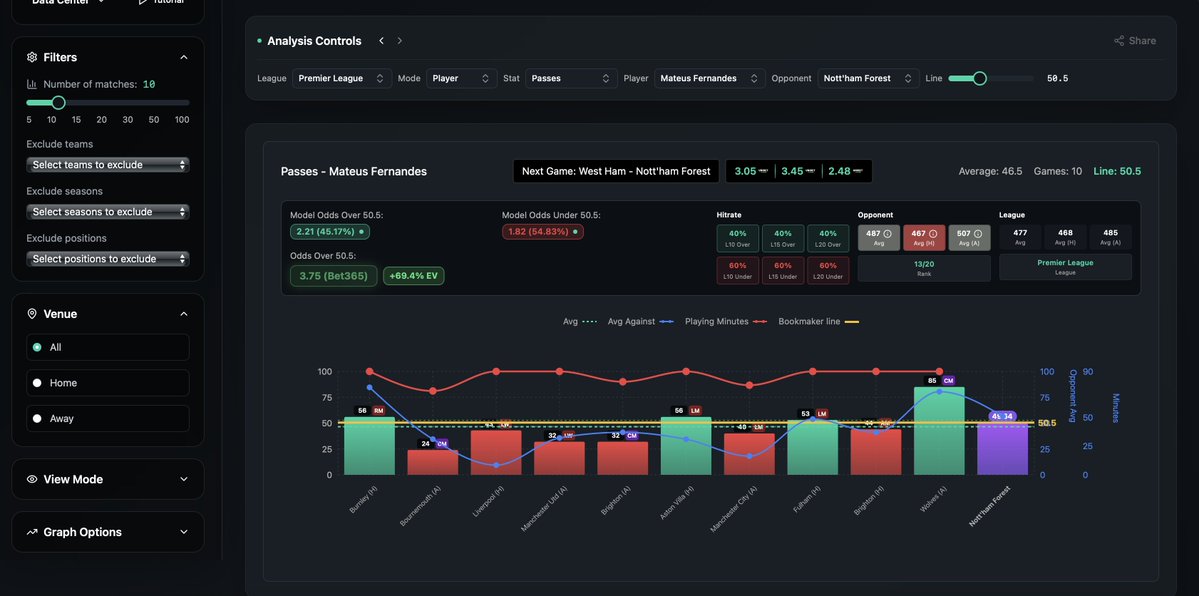Click the Filters gear icon
The image size is (1199, 596).
[32, 57]
